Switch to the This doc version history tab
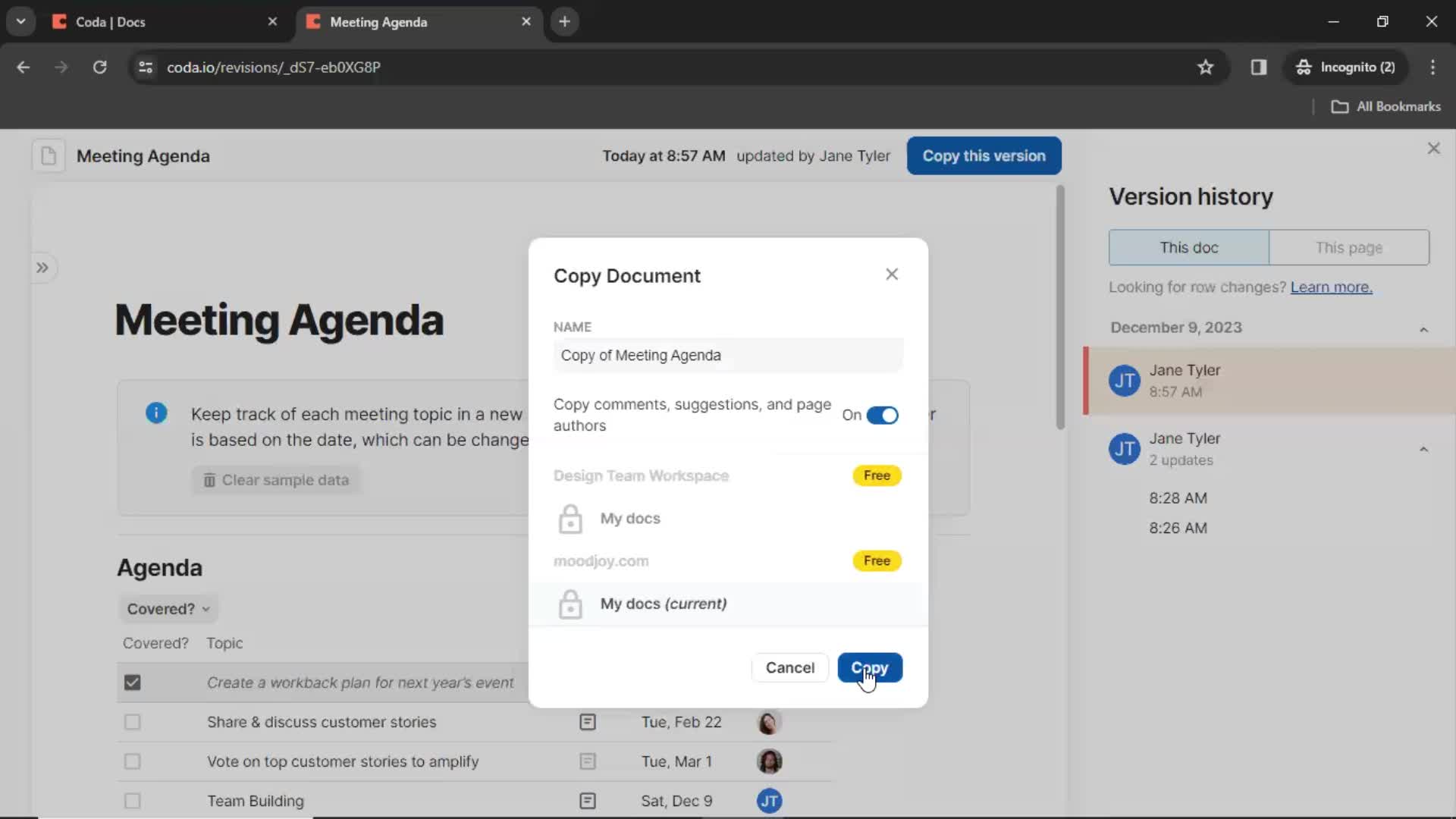This screenshot has height=819, width=1456. click(x=1189, y=247)
